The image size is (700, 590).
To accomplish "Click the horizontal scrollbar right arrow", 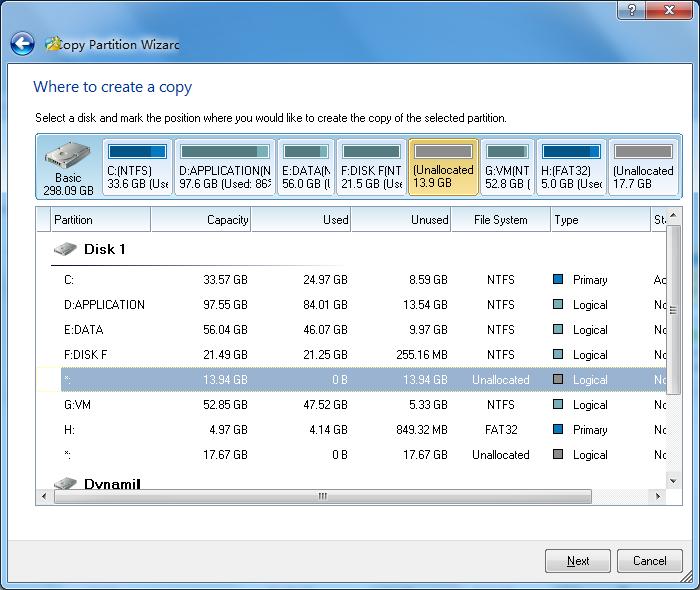I will (659, 497).
